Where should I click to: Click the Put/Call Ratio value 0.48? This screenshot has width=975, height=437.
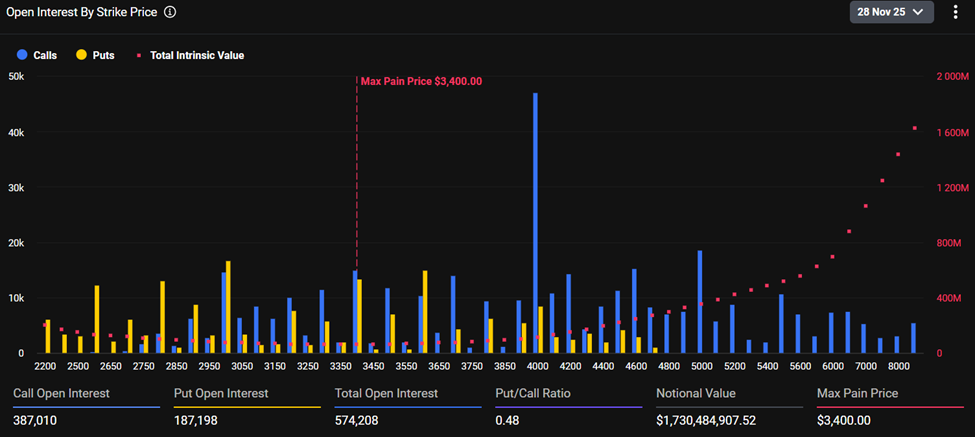tap(508, 421)
